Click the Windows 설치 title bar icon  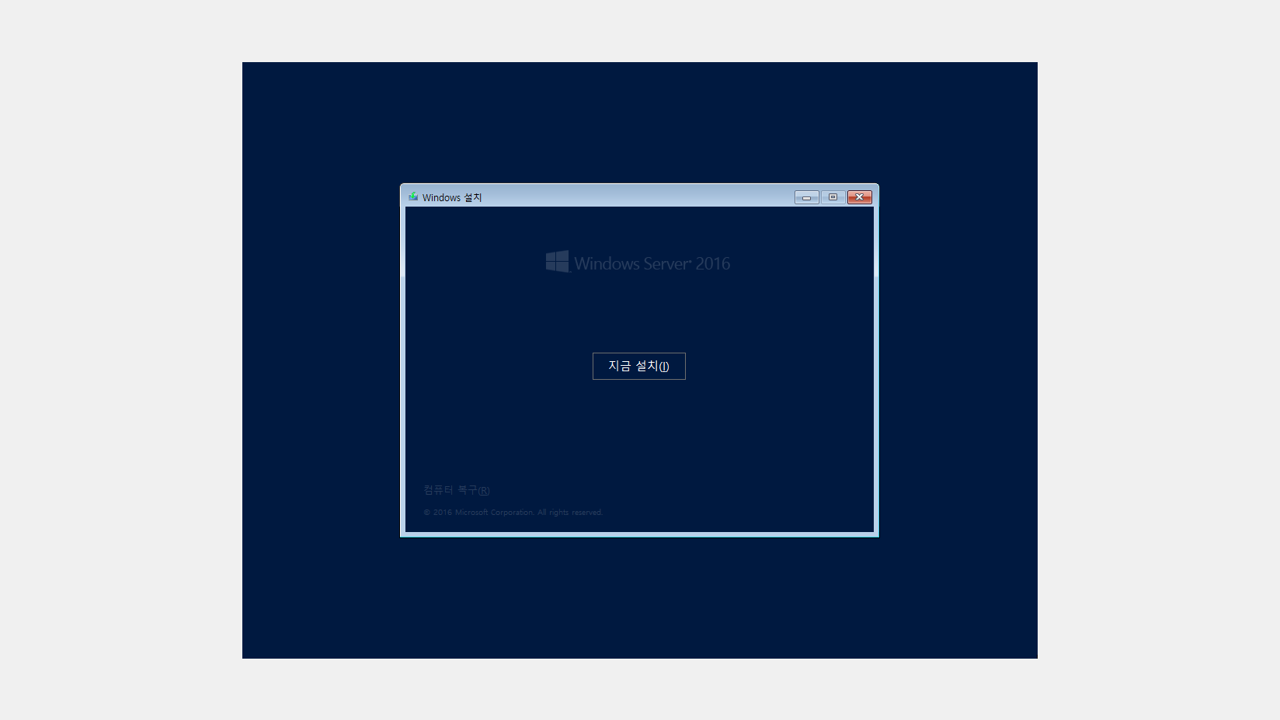[x=413, y=197]
